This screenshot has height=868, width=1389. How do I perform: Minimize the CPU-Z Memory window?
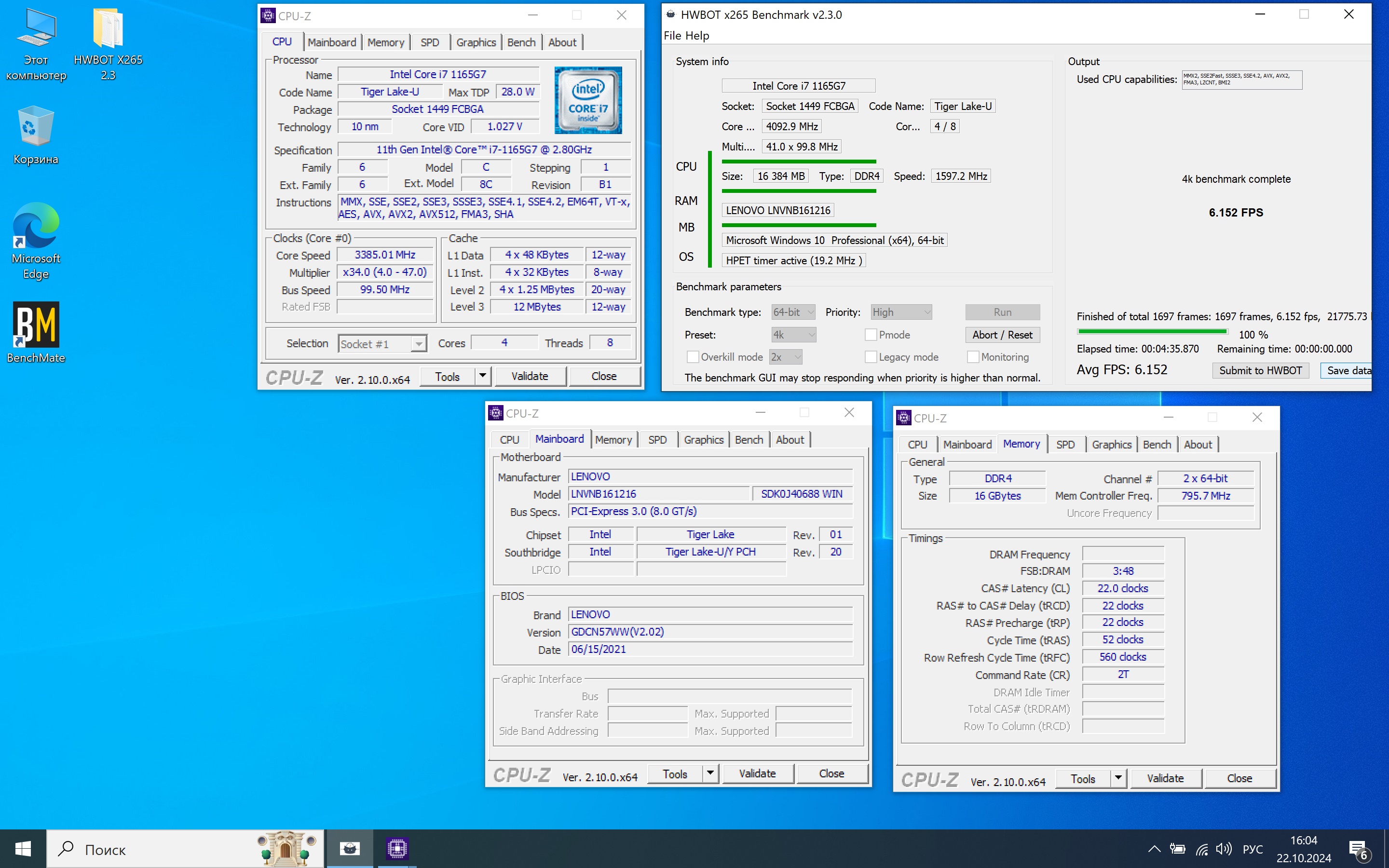tap(1169, 417)
